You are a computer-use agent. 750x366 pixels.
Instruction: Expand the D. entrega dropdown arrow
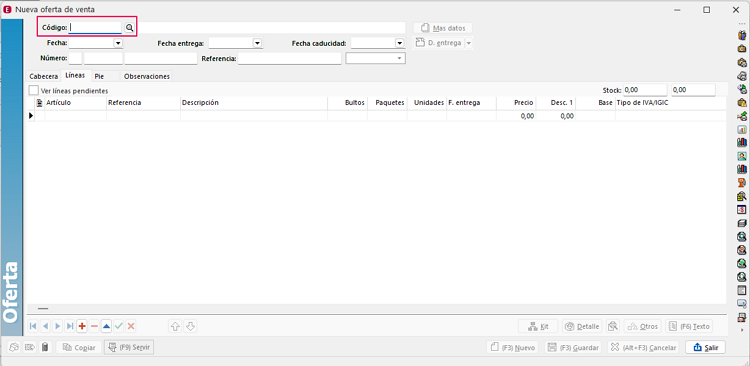[x=469, y=43]
